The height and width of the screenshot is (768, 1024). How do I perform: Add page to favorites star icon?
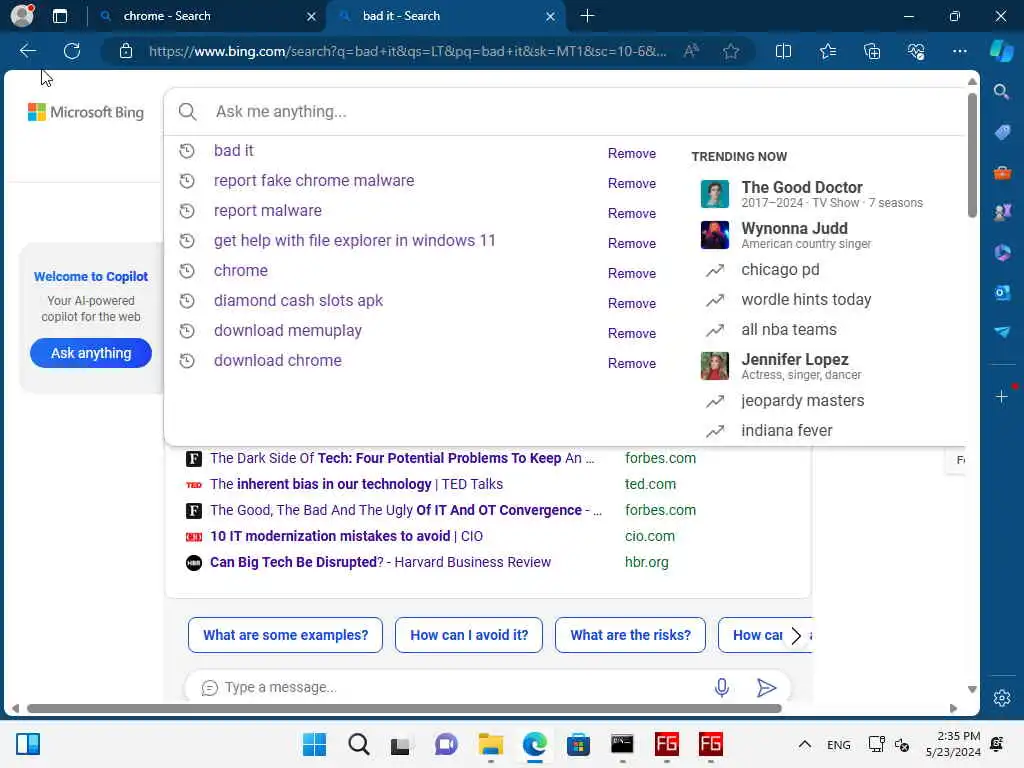[x=731, y=51]
